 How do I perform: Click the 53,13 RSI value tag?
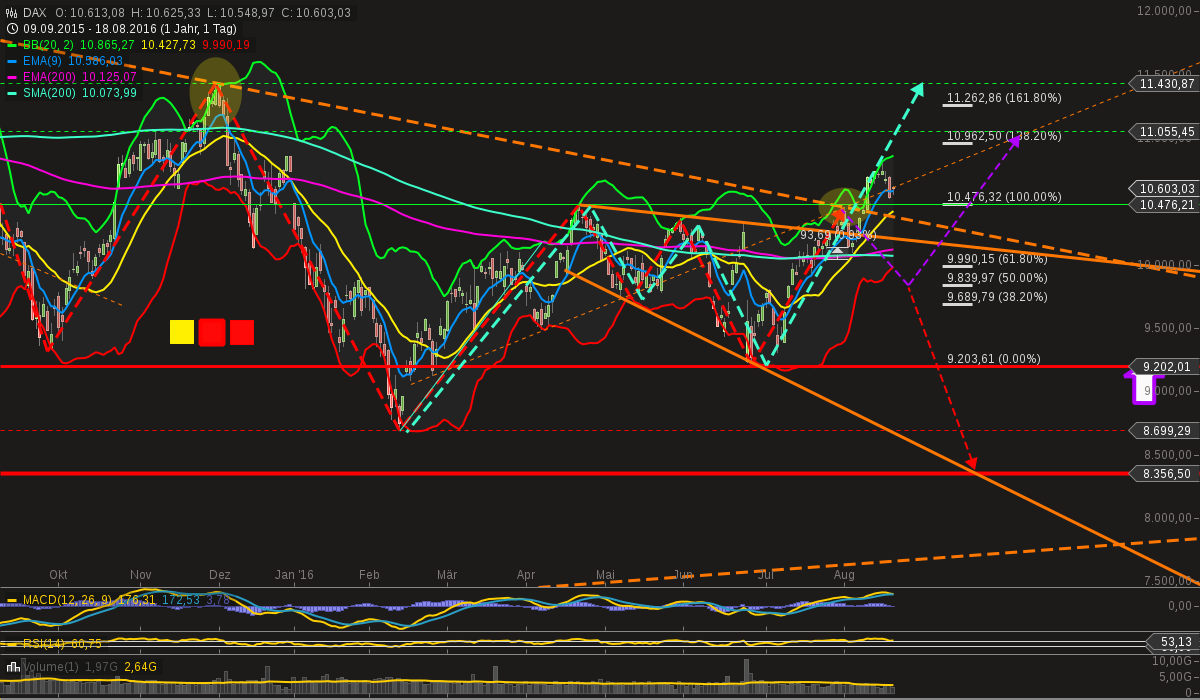(x=1172, y=641)
